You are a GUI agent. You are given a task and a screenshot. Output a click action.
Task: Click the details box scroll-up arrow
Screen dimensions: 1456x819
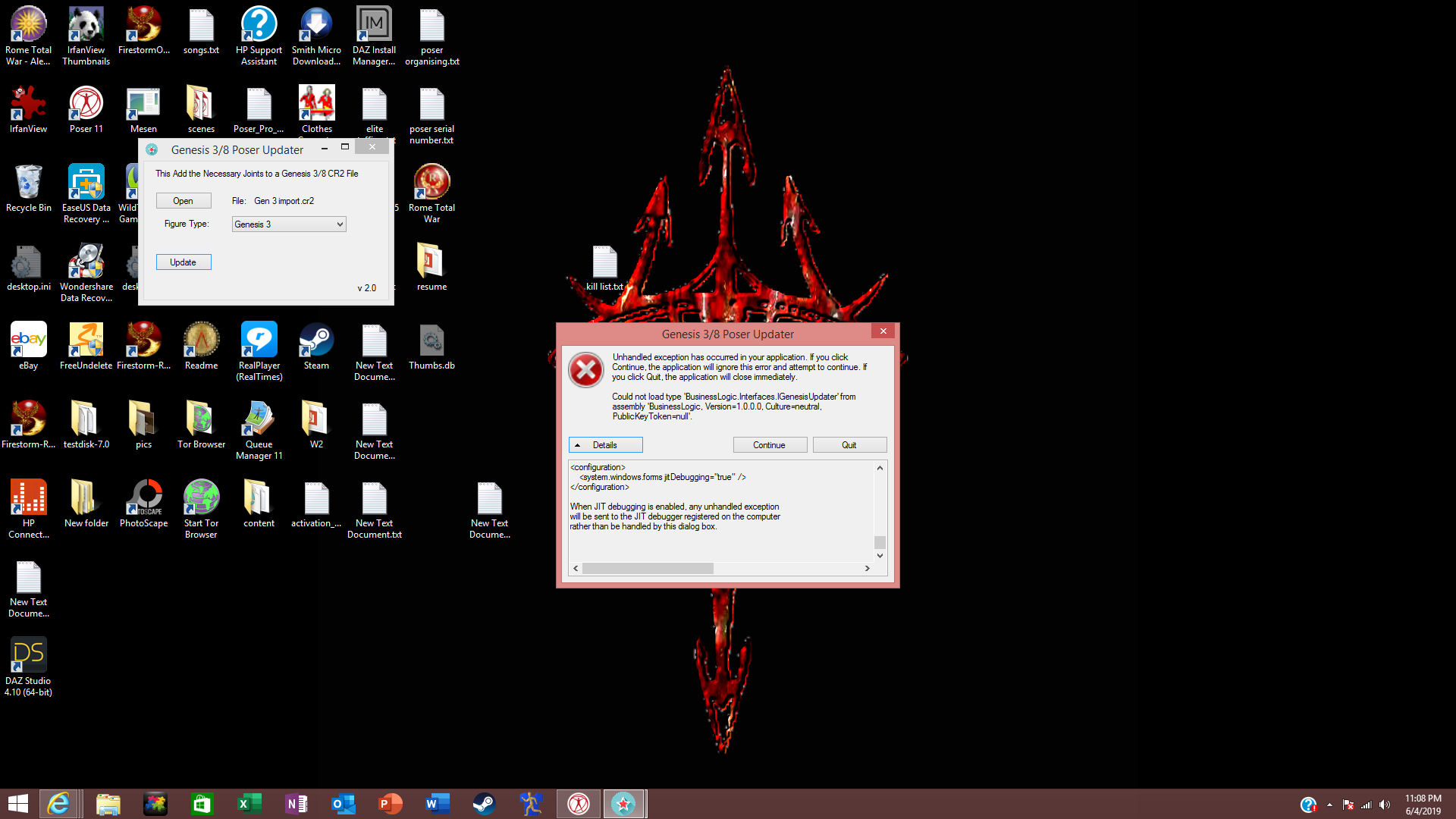pos(880,468)
